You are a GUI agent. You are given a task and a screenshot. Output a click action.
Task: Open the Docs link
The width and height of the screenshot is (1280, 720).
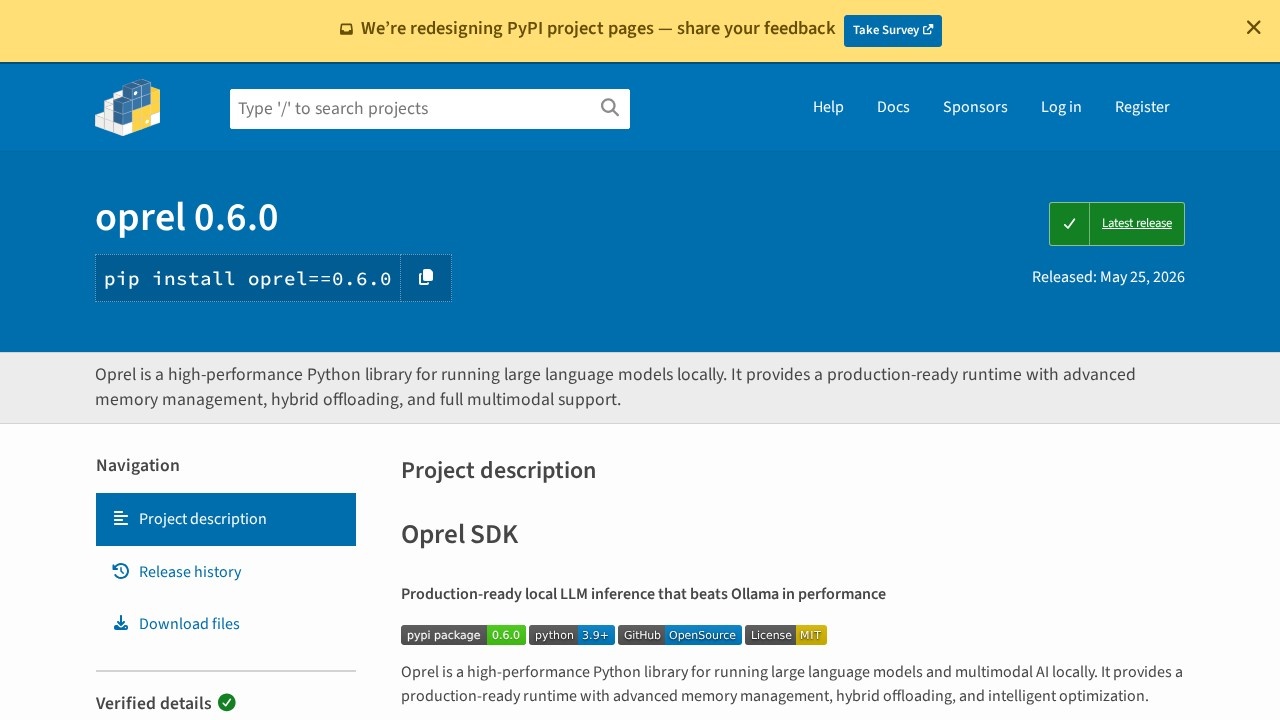coord(893,107)
